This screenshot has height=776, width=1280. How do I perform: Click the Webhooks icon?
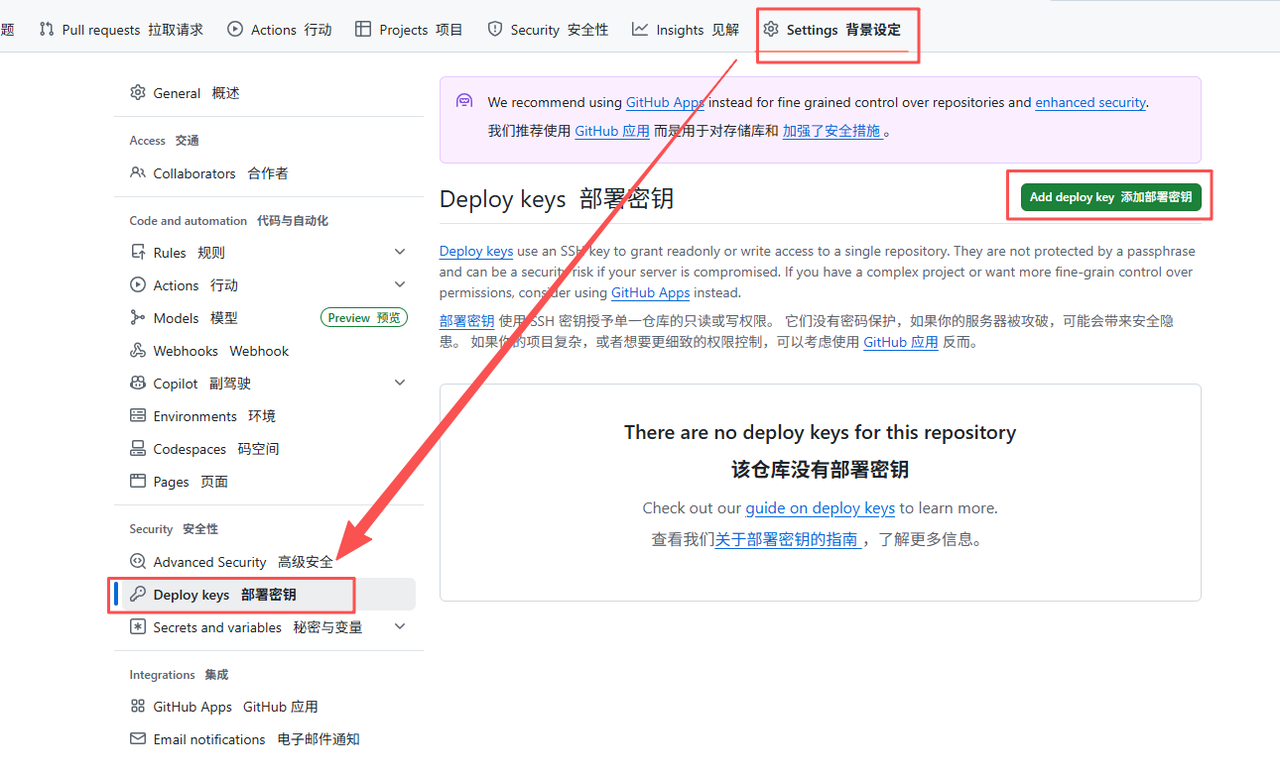[138, 350]
